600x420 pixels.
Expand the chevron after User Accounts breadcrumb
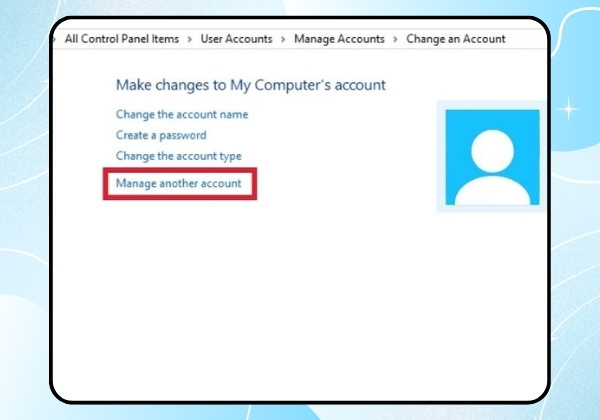283,39
